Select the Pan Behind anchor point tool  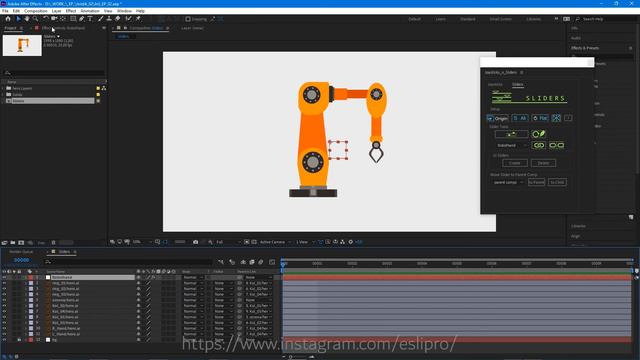coord(62,19)
